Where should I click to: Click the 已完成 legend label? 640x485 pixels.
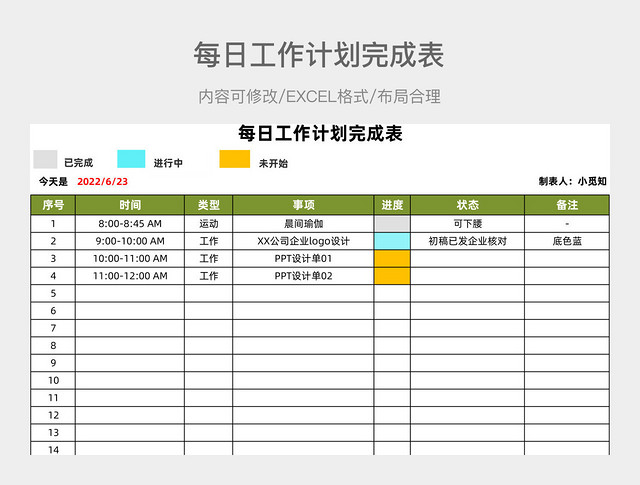pyautogui.click(x=78, y=163)
